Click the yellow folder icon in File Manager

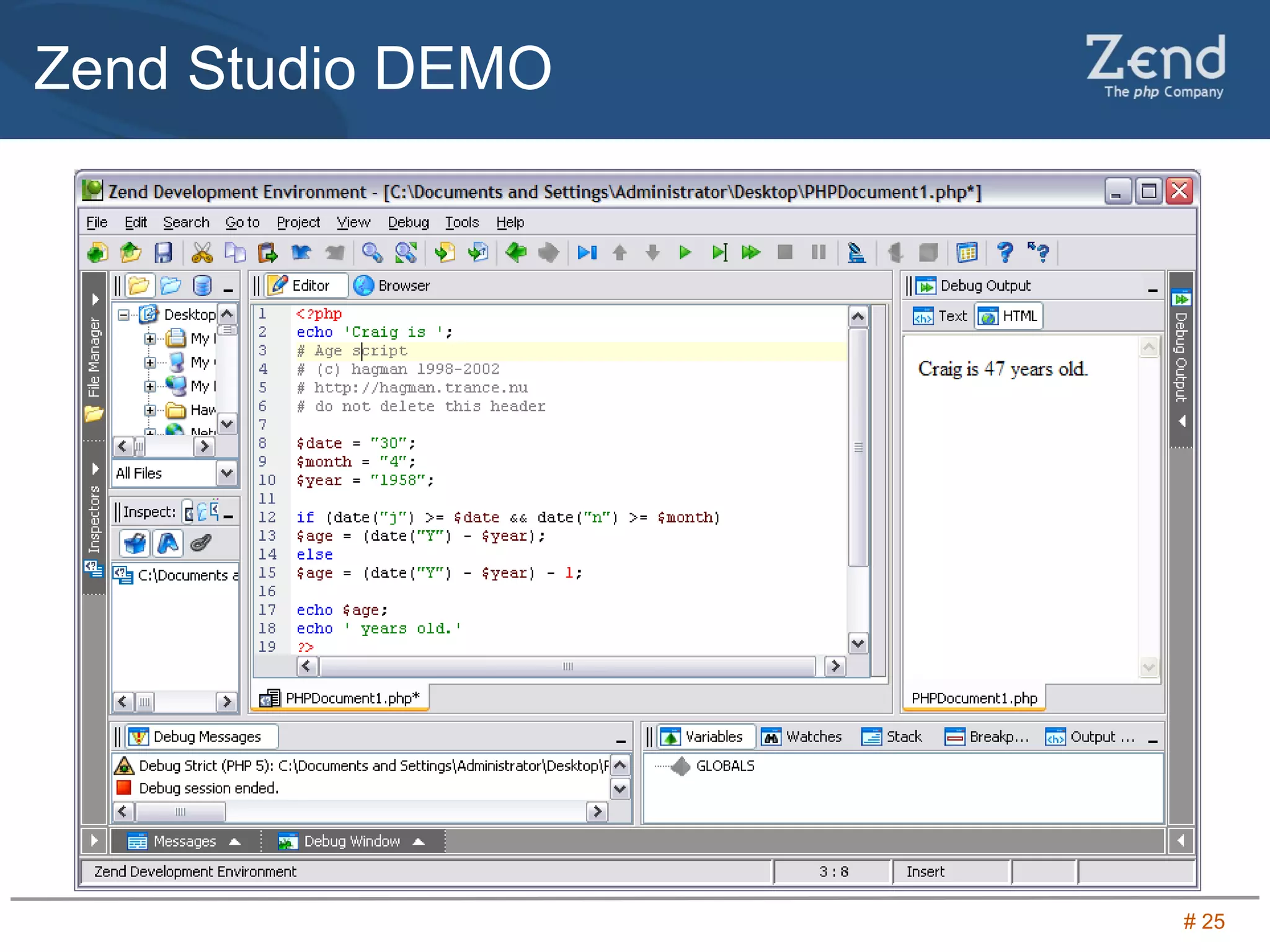tap(139, 286)
